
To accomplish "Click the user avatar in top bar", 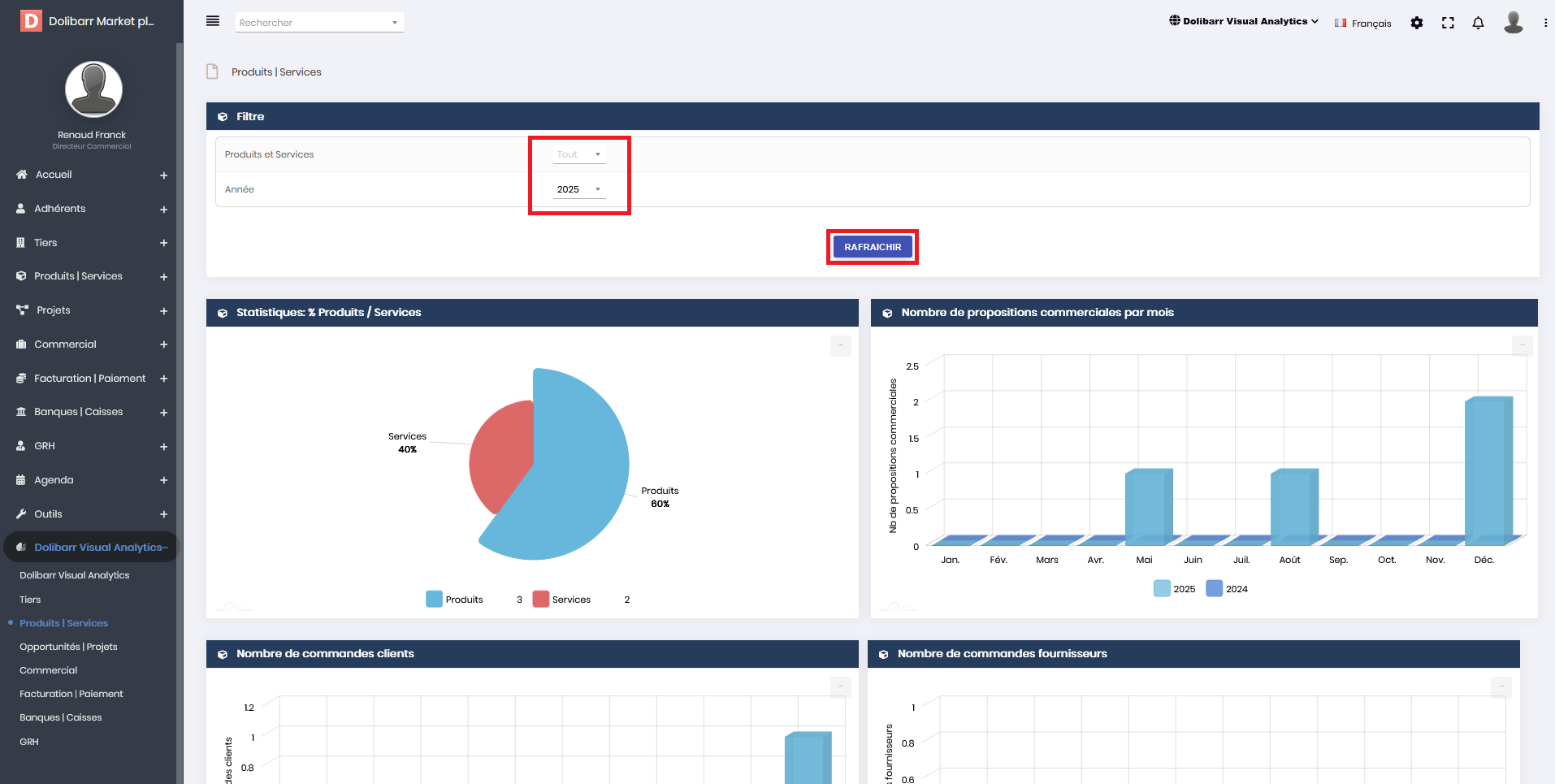I will click(1513, 22).
